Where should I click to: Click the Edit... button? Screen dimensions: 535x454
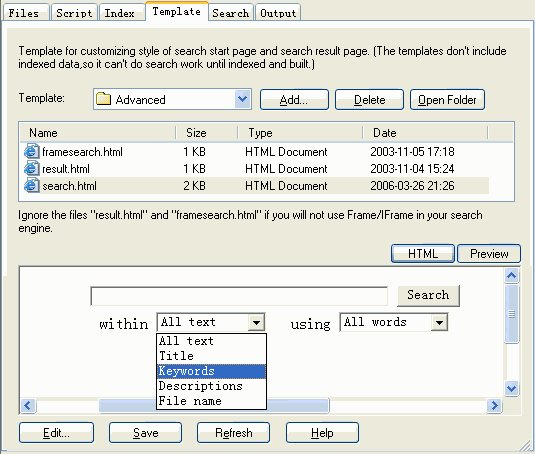56,433
